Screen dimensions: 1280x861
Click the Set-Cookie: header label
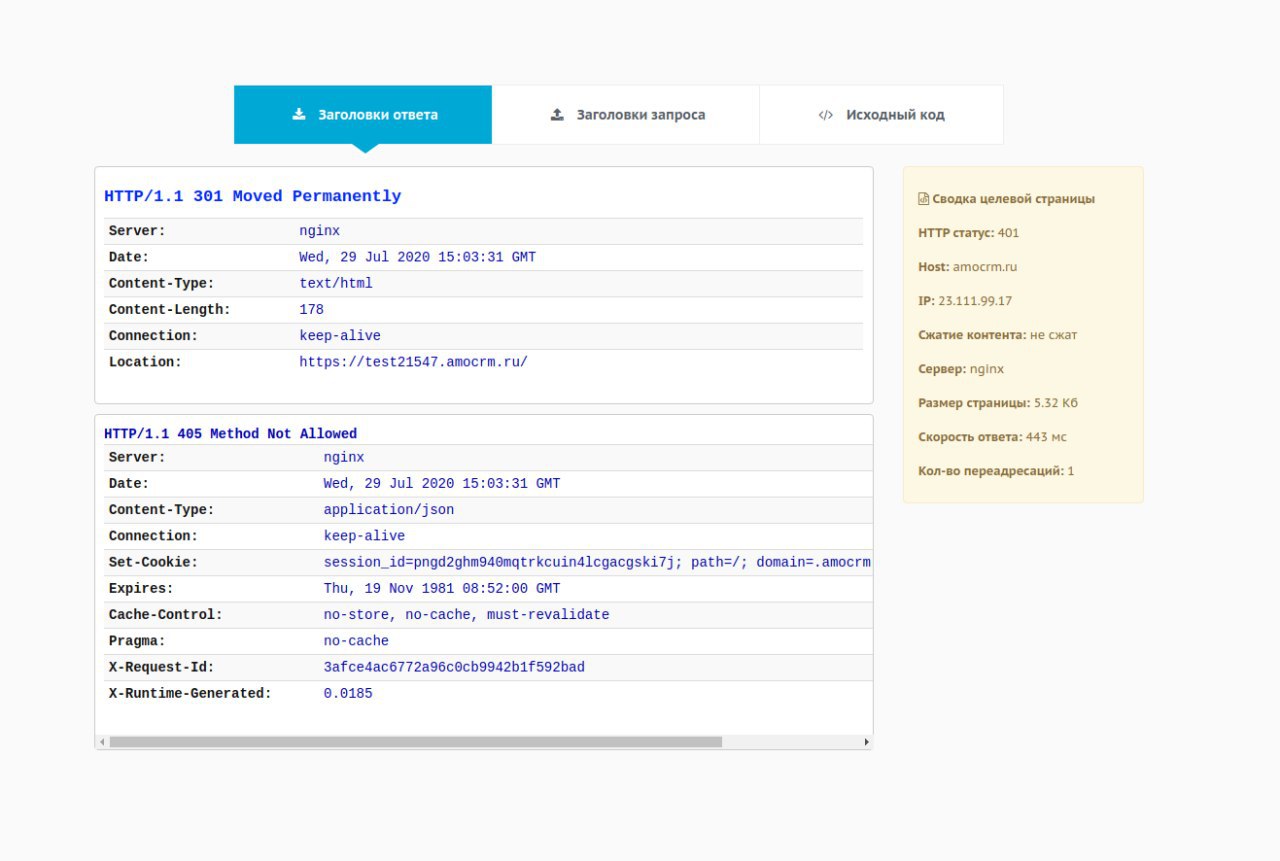(154, 562)
